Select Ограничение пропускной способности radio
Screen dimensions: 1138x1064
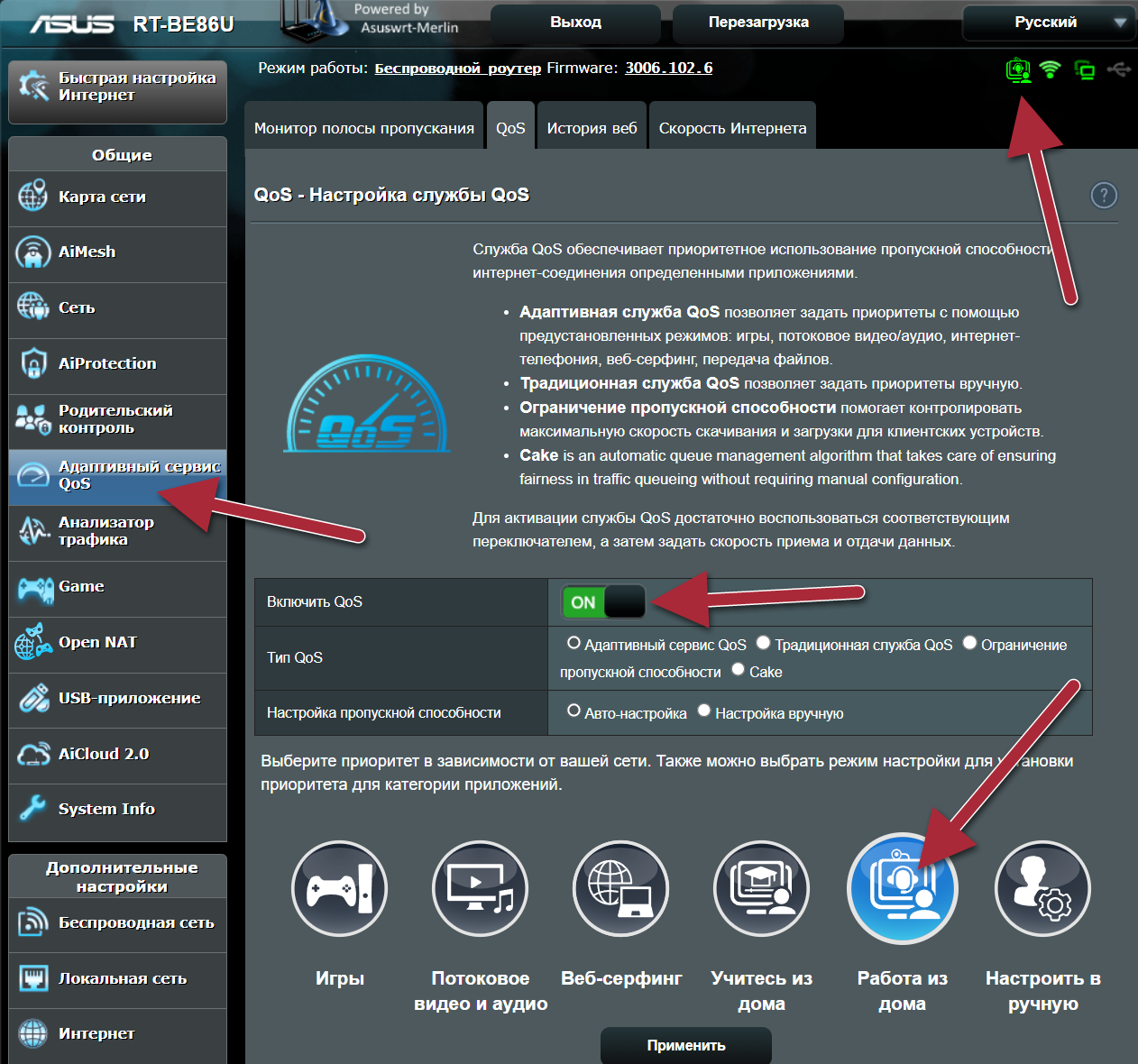tap(970, 643)
